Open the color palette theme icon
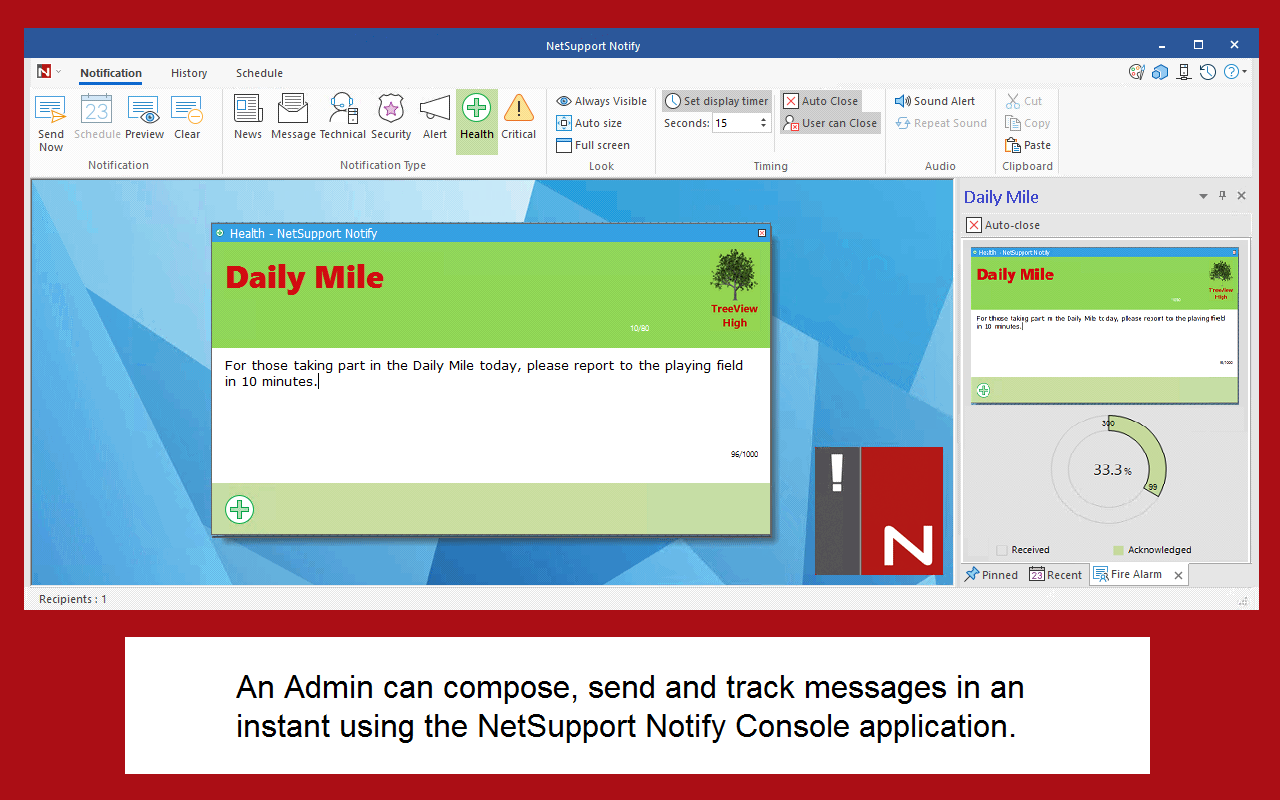The width and height of the screenshot is (1280, 800). click(1136, 72)
